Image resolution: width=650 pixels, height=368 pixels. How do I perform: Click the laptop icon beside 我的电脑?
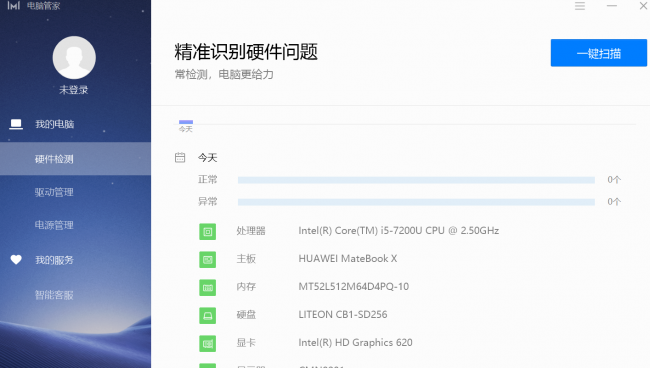(x=16, y=124)
